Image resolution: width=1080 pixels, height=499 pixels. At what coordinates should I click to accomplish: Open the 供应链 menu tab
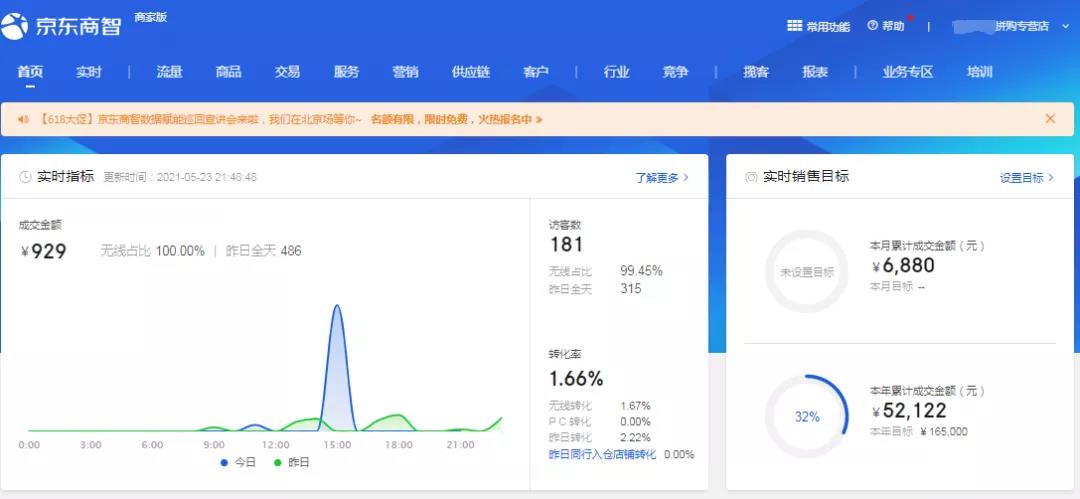point(470,72)
